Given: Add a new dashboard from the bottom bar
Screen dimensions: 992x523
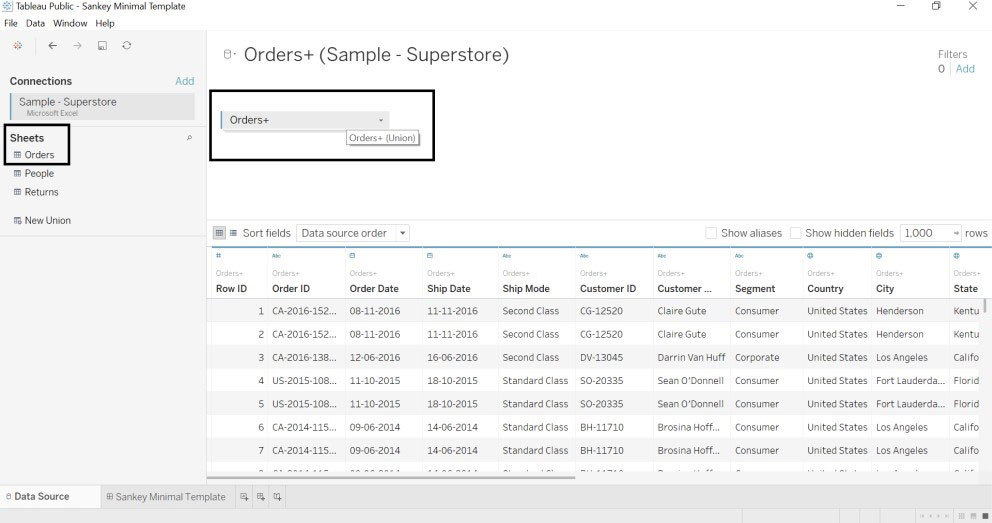Looking at the screenshot, I should point(261,497).
